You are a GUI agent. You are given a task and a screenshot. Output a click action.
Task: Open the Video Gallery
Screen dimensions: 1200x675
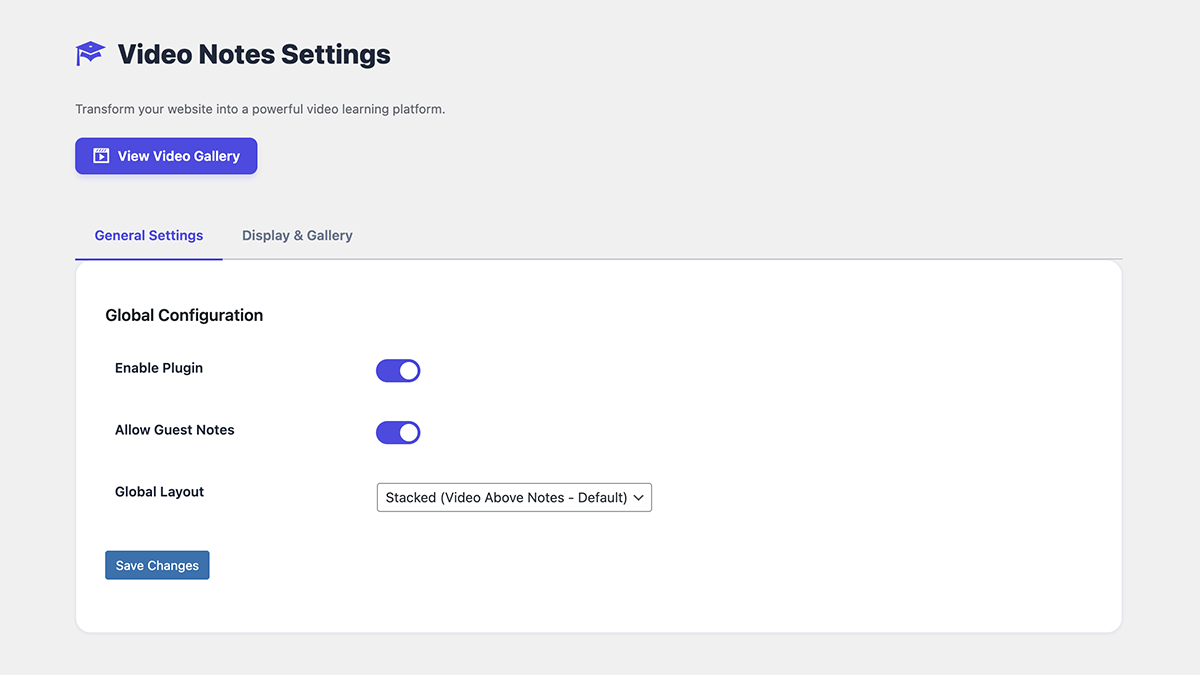(166, 156)
